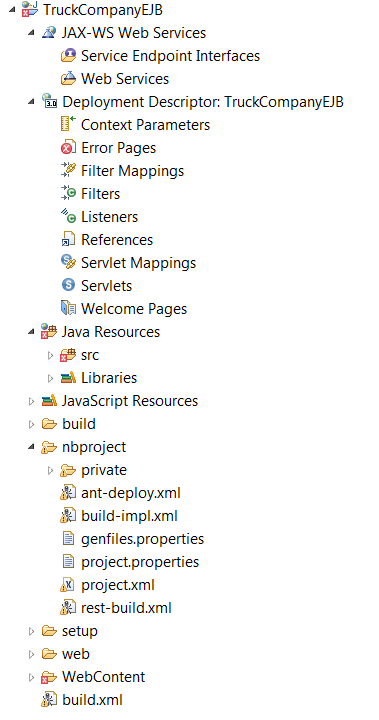Screen dimensions: 379x720
Task: Select the References entry
Action: pos(107,239)
